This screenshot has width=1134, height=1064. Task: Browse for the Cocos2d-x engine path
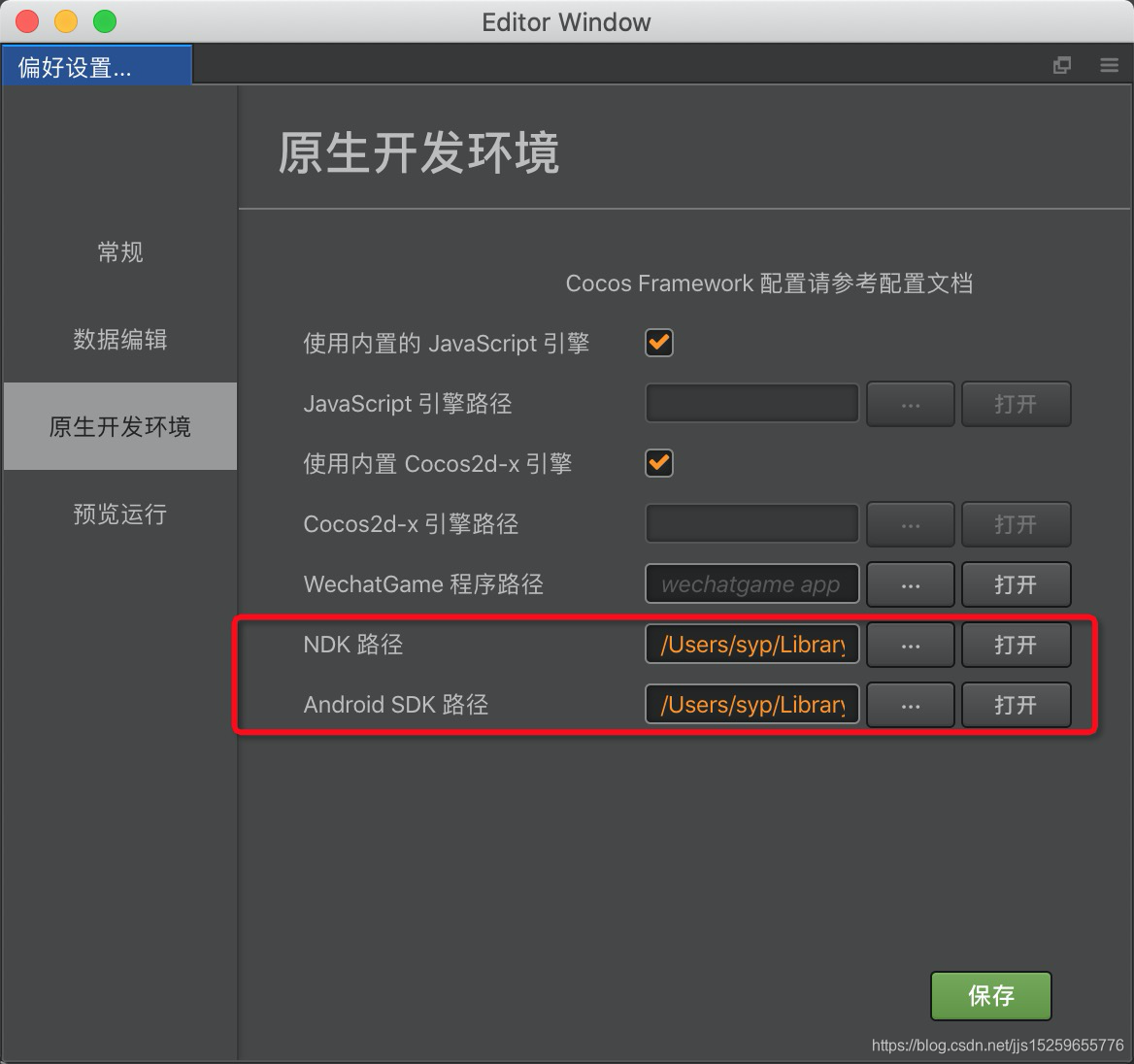pos(911,523)
